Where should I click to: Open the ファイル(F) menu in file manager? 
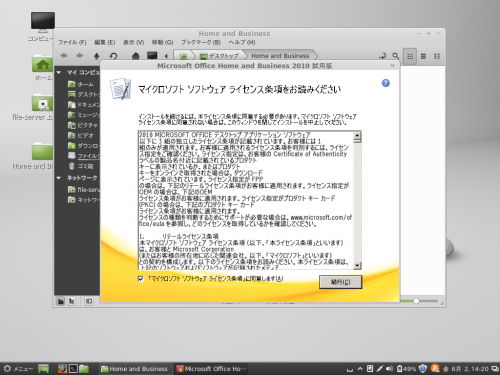click(72, 42)
